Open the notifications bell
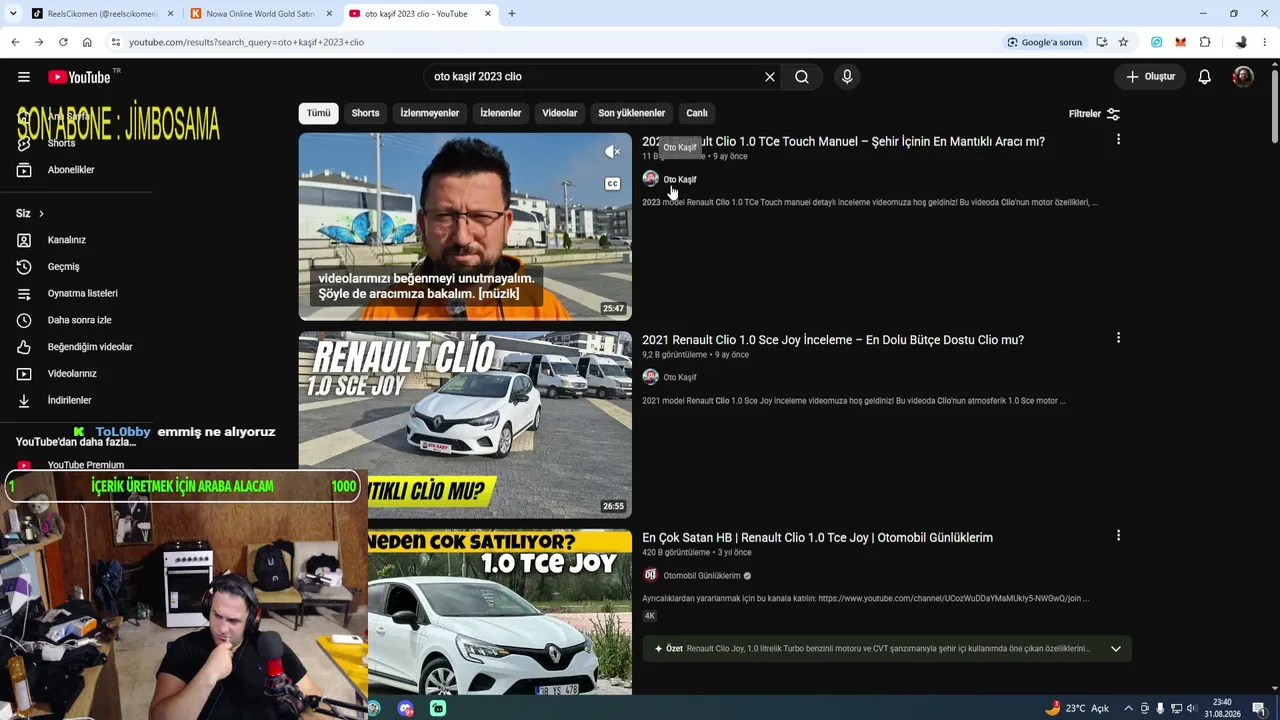Viewport: 1280px width, 720px height. 1205,77
